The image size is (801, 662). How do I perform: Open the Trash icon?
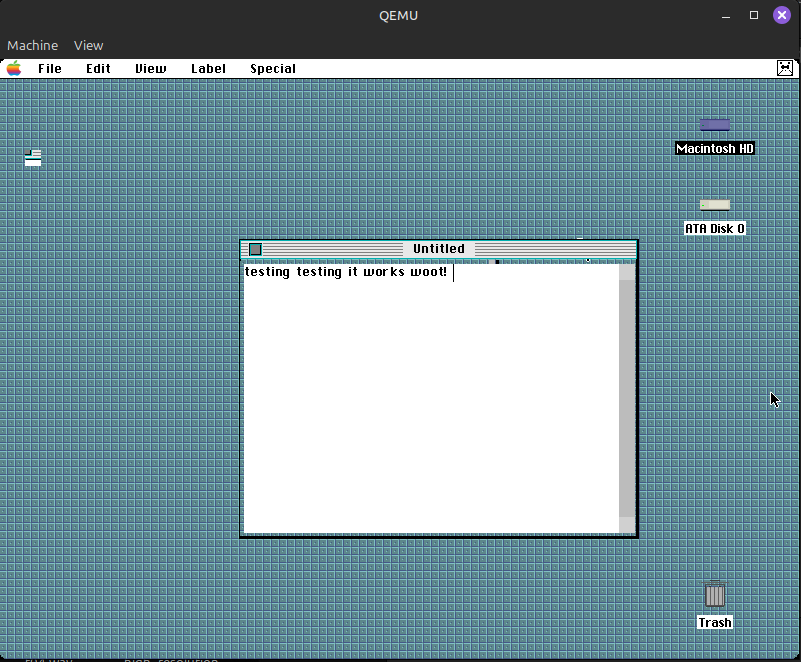coord(714,595)
